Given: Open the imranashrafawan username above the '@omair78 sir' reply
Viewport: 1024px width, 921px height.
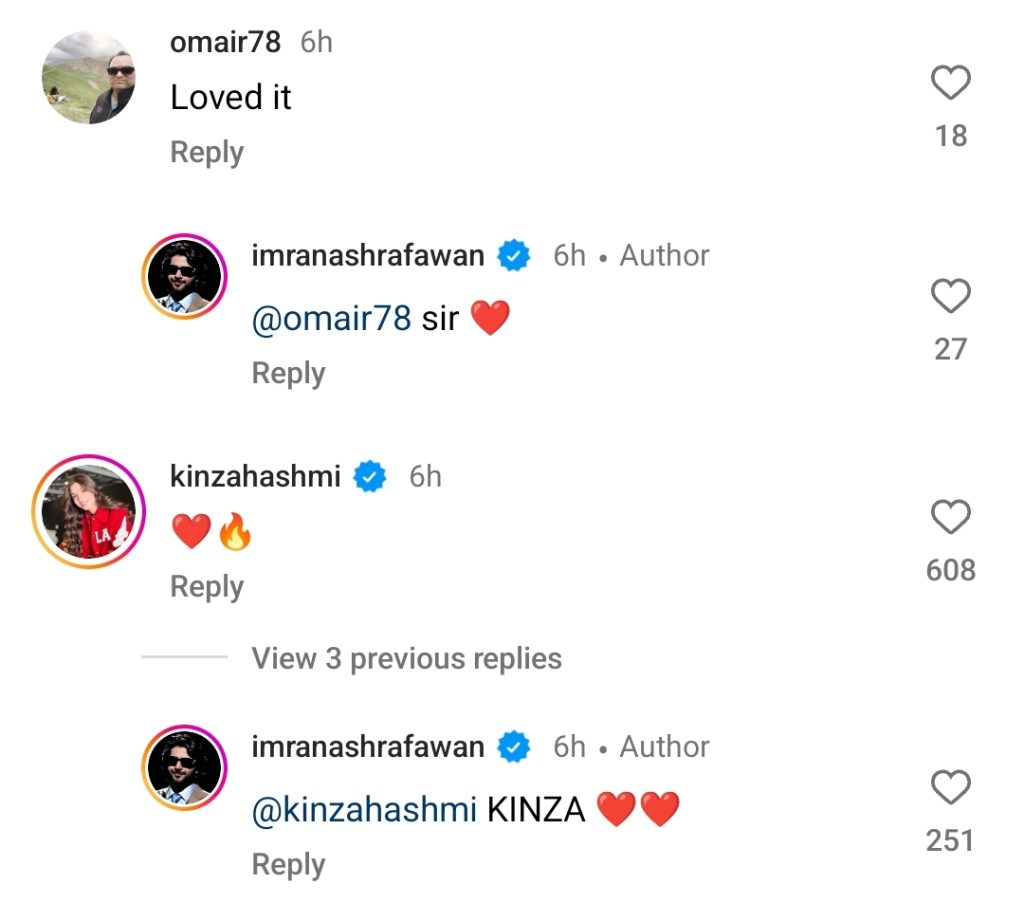Looking at the screenshot, I should pyautogui.click(x=368, y=255).
